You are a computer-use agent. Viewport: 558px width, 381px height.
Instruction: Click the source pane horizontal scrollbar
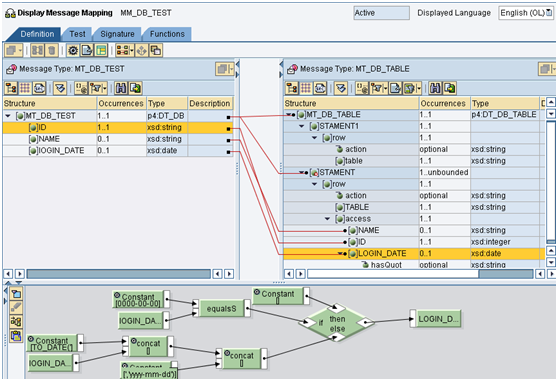(x=119, y=274)
